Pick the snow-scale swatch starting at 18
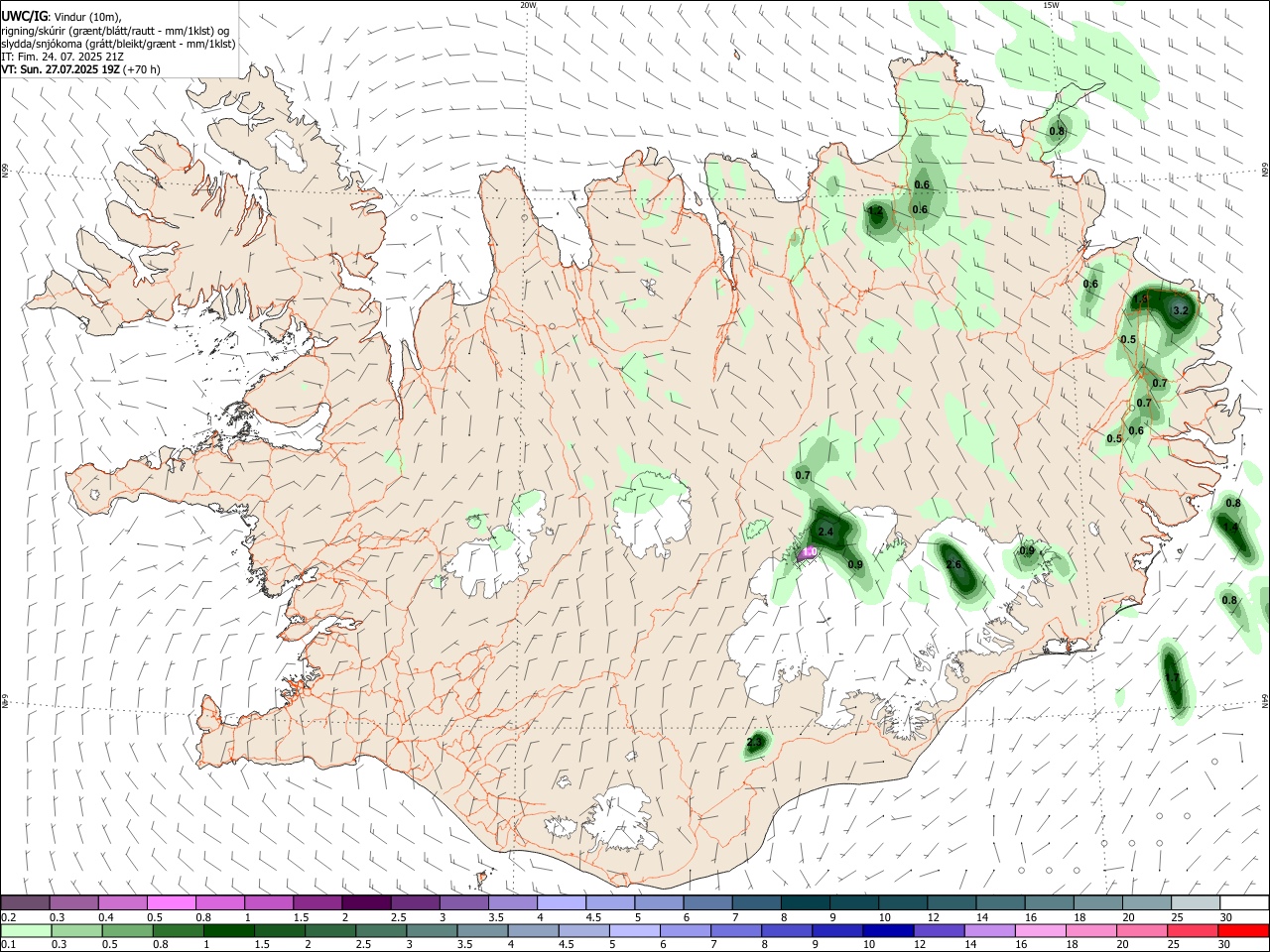 (1097, 903)
